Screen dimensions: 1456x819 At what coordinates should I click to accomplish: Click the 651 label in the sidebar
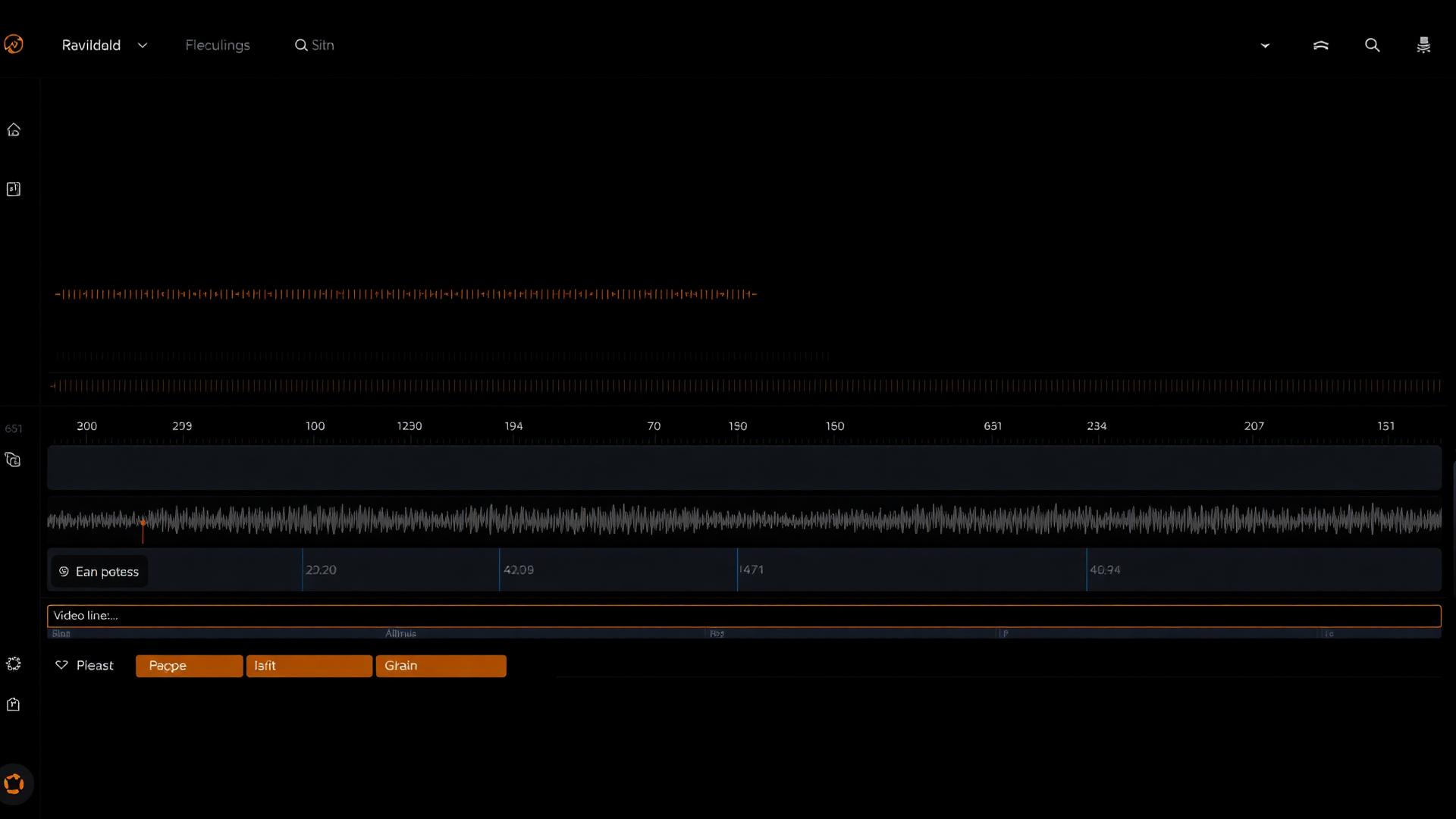point(14,429)
